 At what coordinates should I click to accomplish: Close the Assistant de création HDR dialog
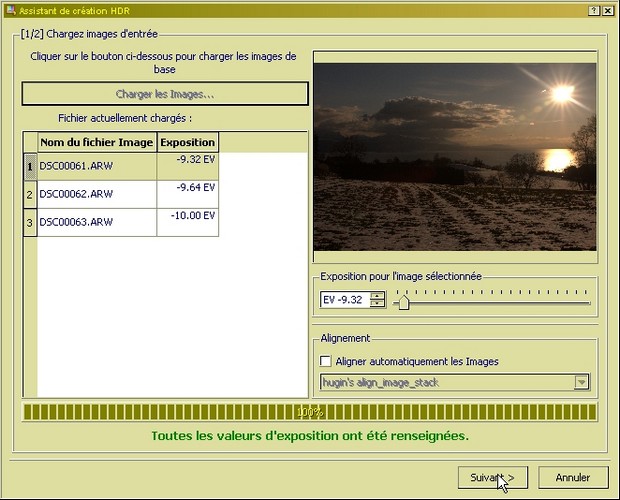point(609,9)
